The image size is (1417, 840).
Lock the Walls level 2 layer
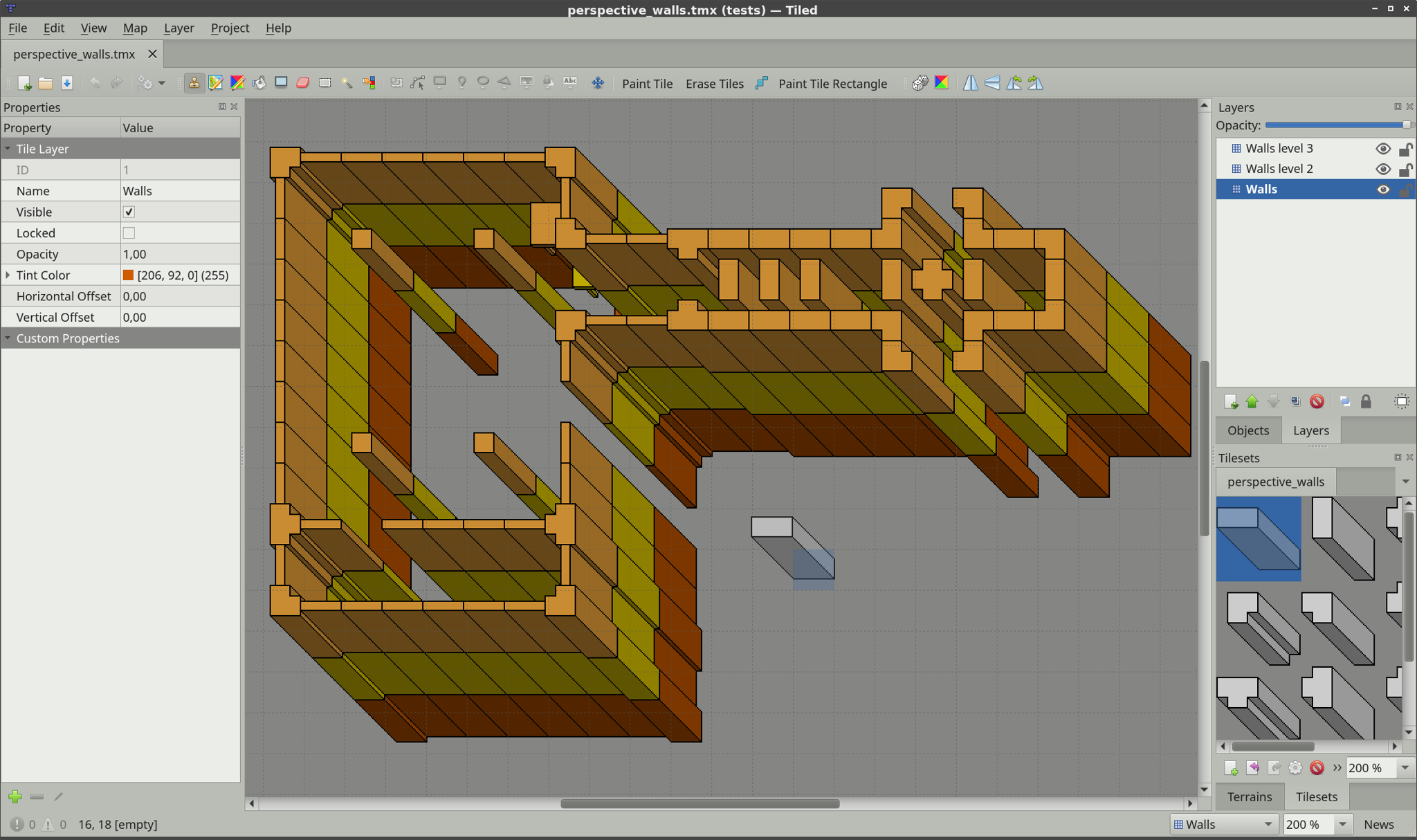(x=1405, y=170)
